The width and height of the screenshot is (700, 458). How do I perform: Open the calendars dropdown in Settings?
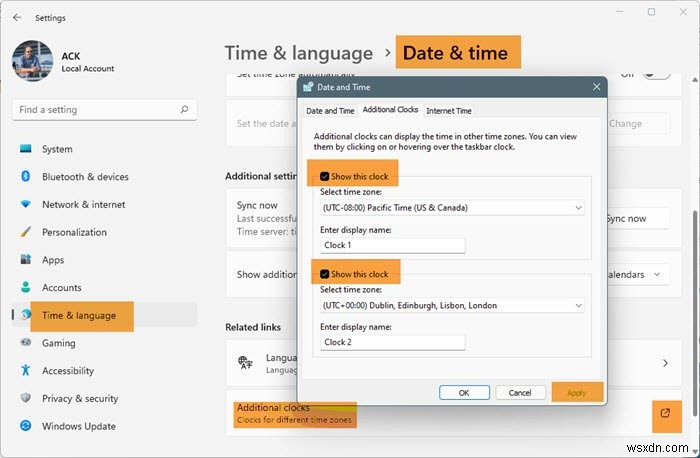pos(638,275)
